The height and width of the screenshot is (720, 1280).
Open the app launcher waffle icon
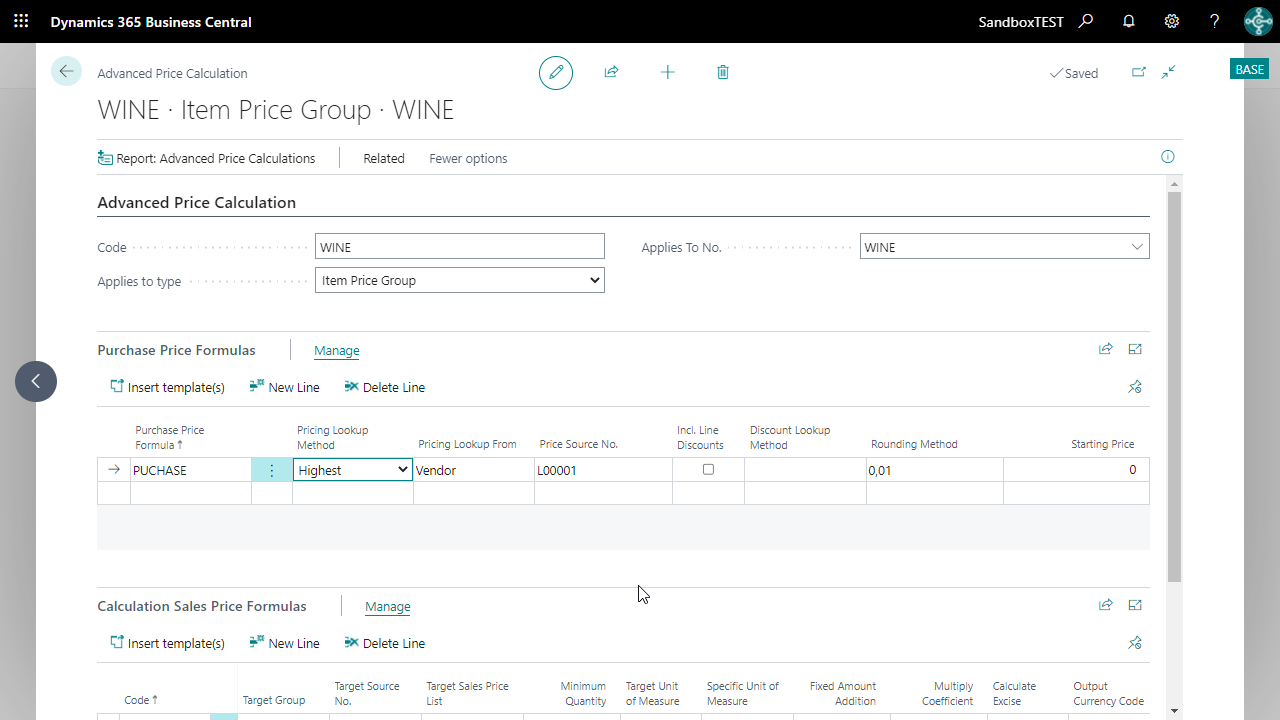point(21,21)
